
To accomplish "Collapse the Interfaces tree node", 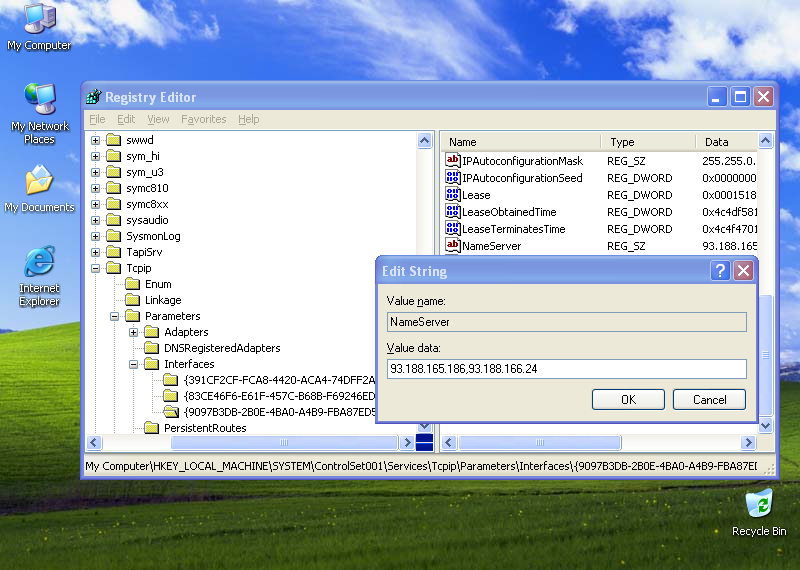I will [x=134, y=364].
